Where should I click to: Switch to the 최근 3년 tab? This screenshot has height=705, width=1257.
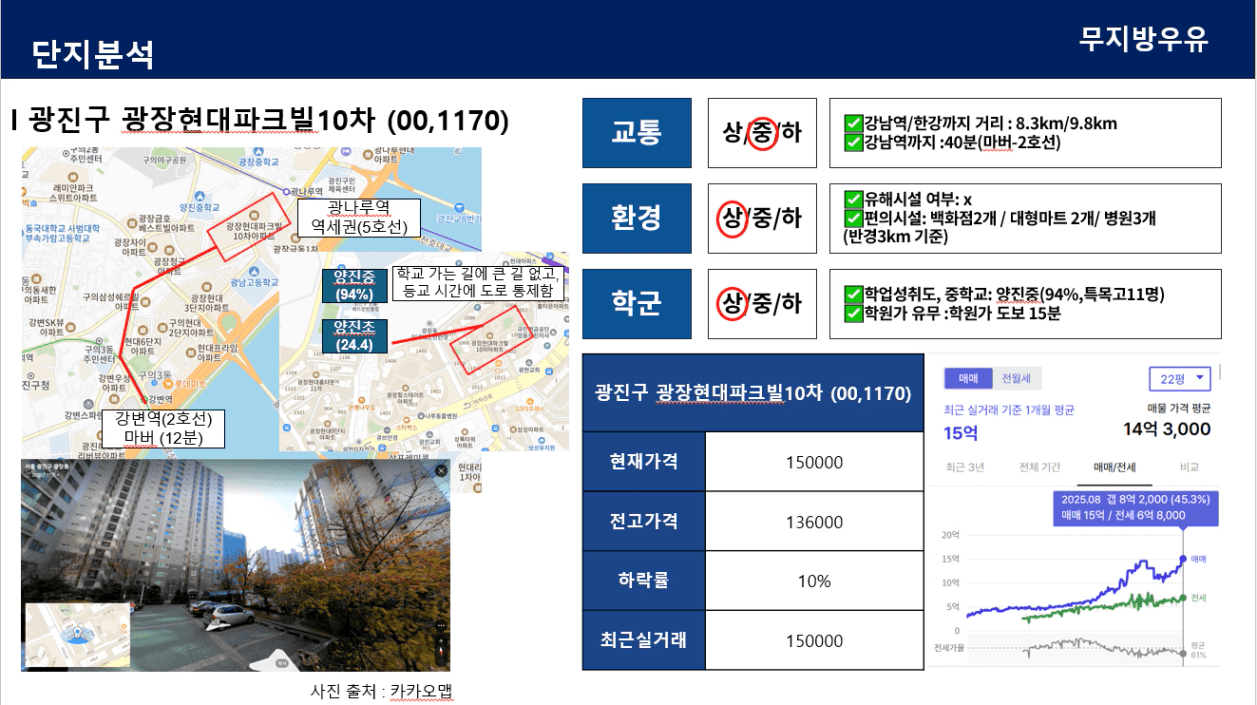pyautogui.click(x=966, y=467)
